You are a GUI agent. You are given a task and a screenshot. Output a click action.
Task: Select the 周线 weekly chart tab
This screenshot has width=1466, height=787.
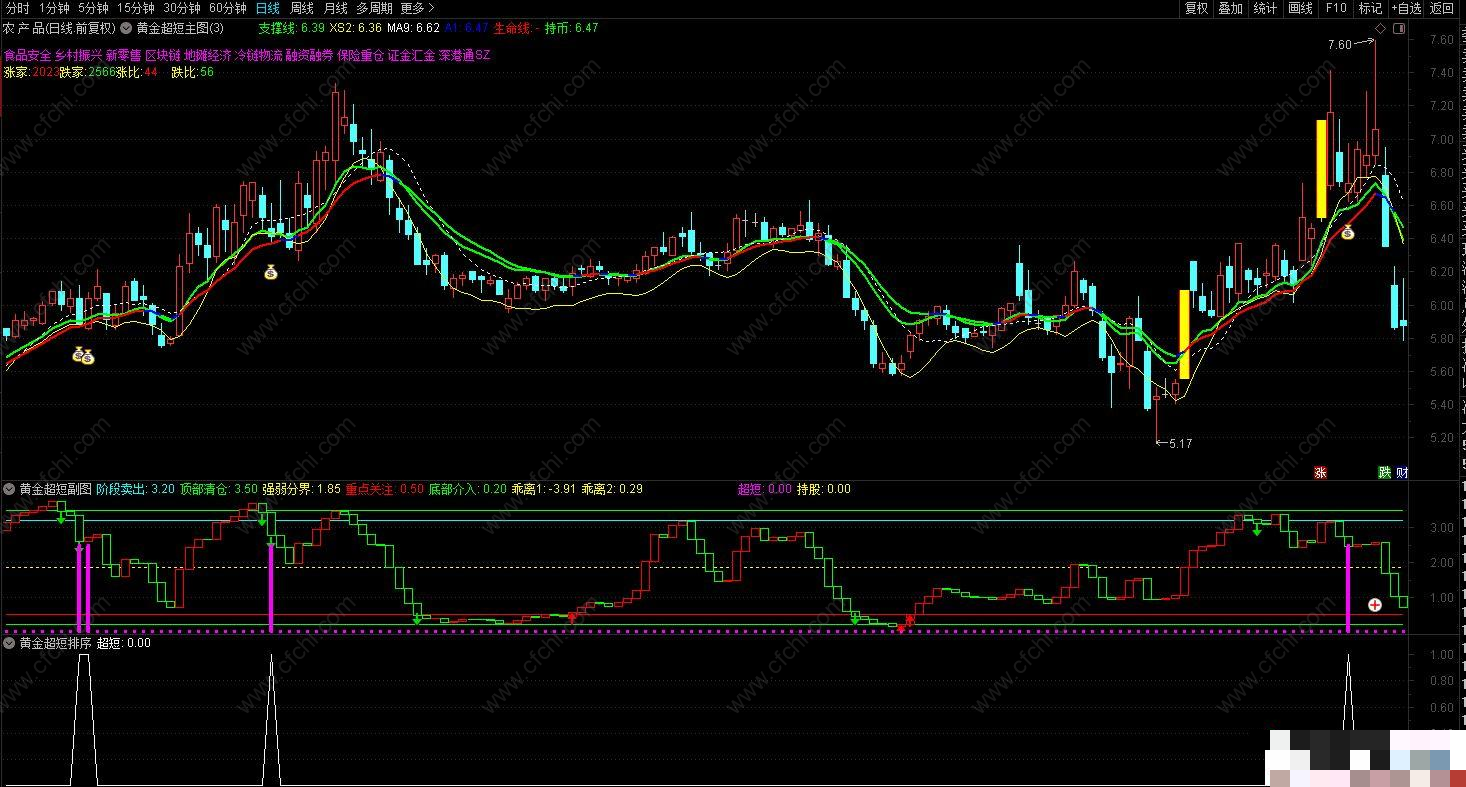coord(302,8)
